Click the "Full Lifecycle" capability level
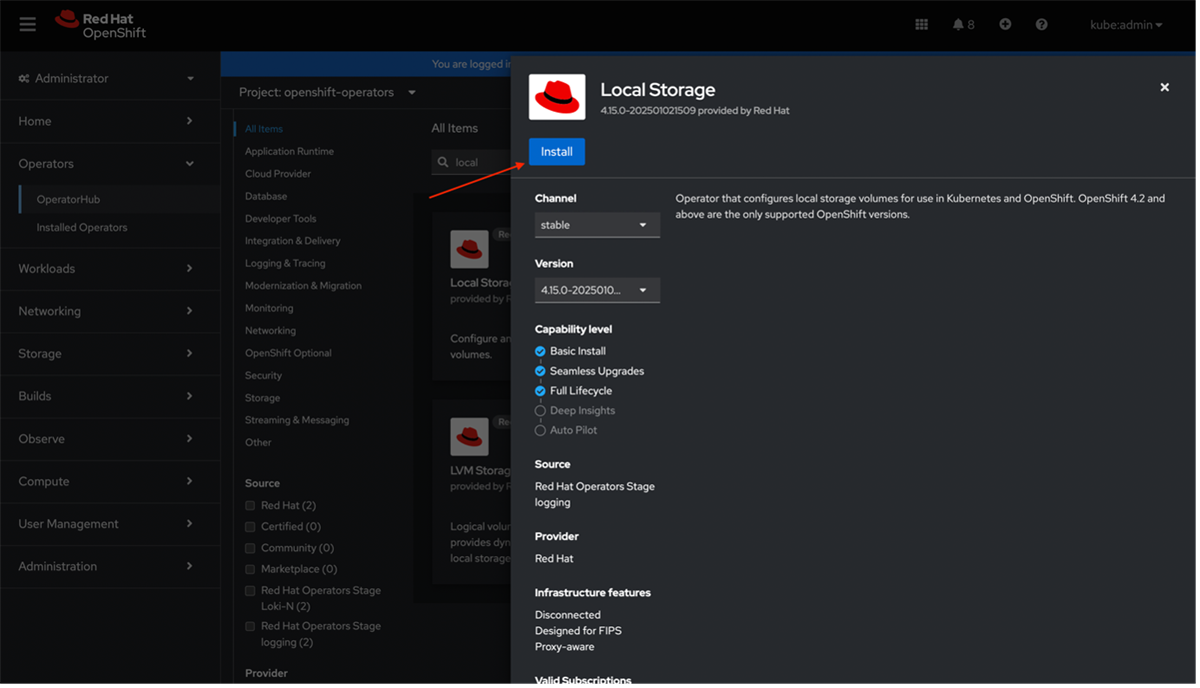Screen dimensions: 1200x688 (581, 391)
